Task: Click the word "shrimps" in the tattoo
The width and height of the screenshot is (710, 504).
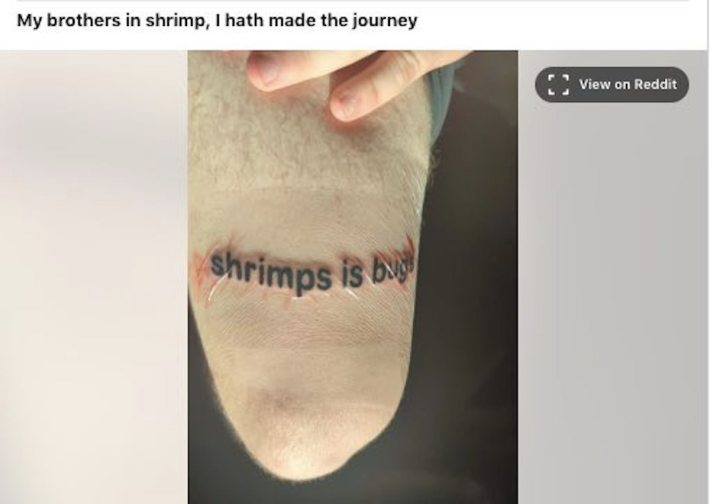Action: click(271, 273)
